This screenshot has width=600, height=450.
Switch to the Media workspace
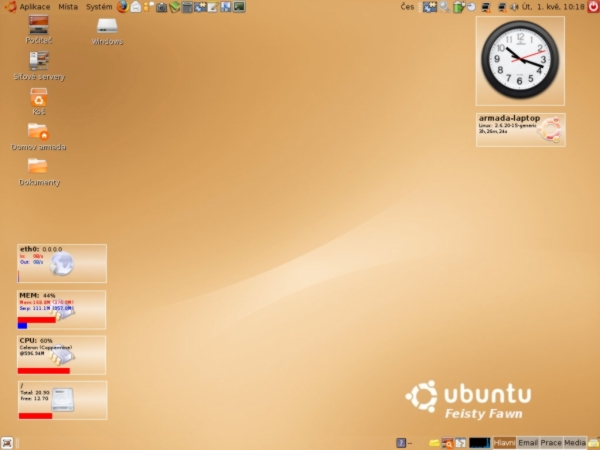pyautogui.click(x=574, y=443)
